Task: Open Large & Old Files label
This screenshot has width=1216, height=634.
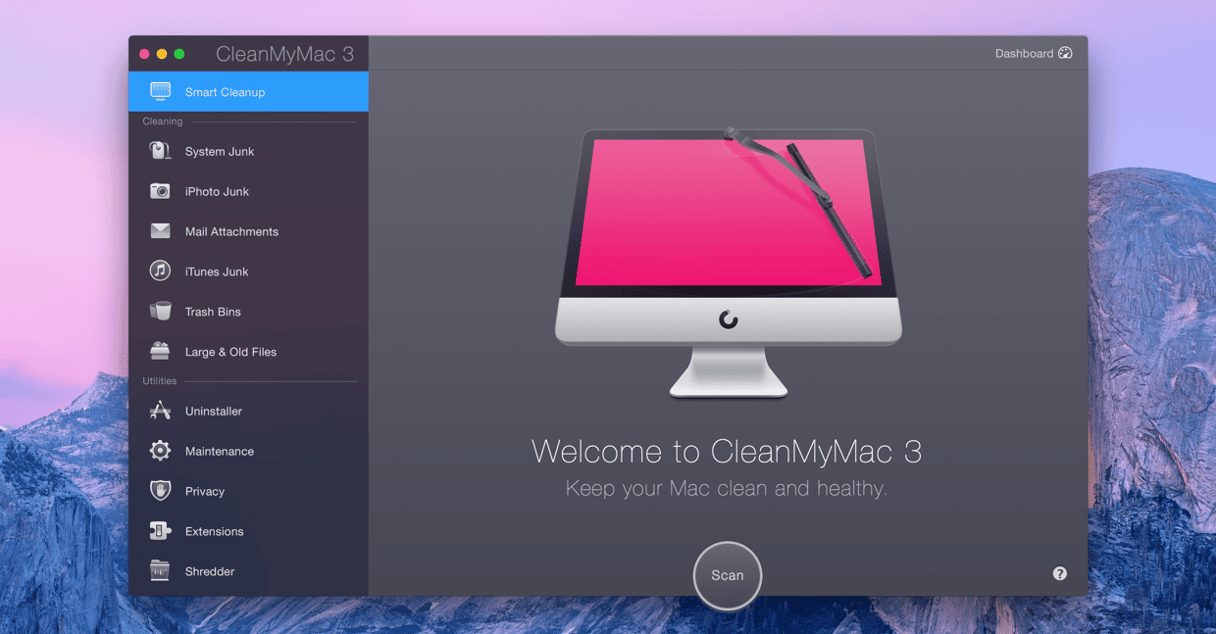Action: [x=231, y=352]
